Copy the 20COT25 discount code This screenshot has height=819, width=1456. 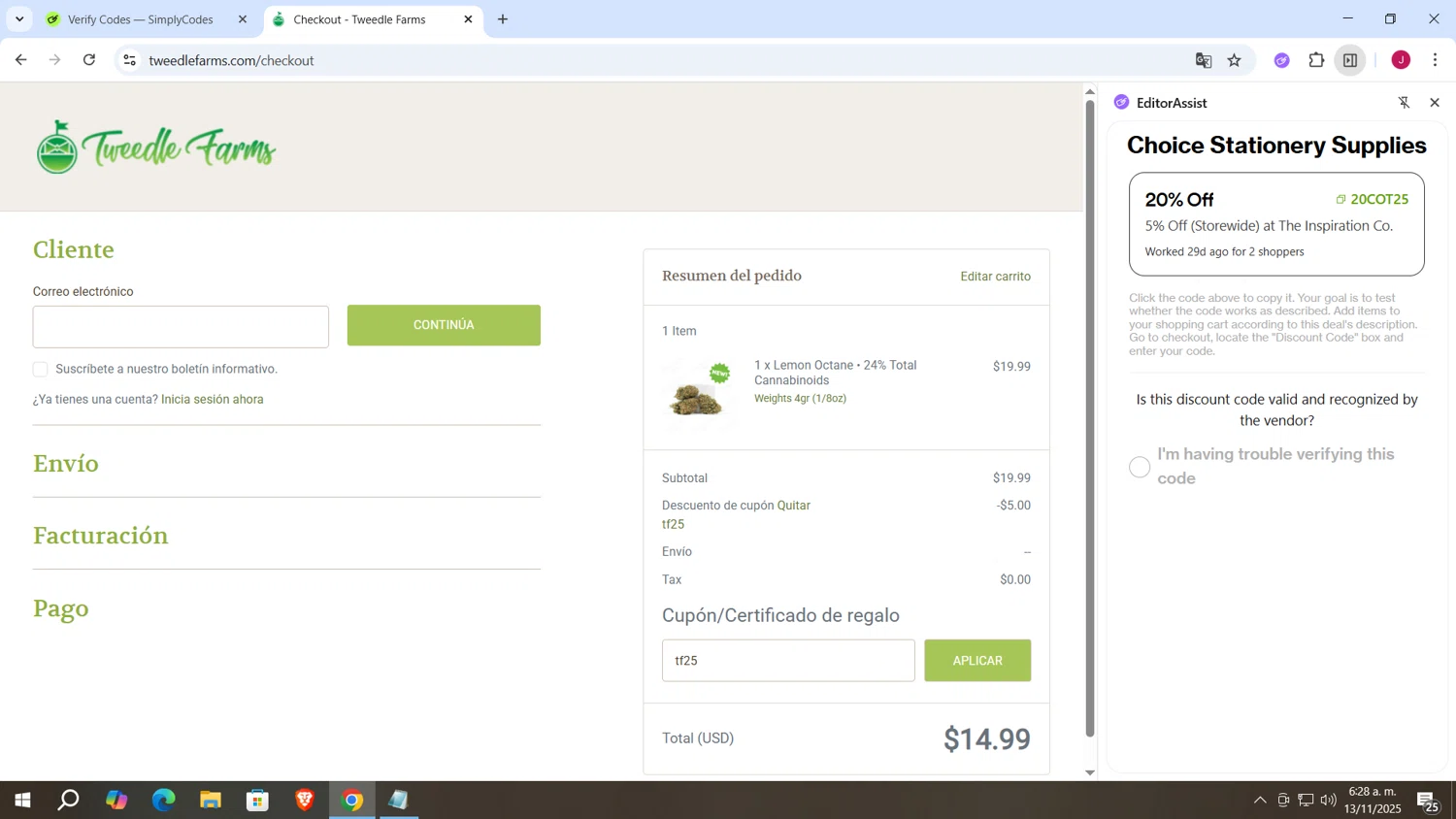click(x=1373, y=199)
